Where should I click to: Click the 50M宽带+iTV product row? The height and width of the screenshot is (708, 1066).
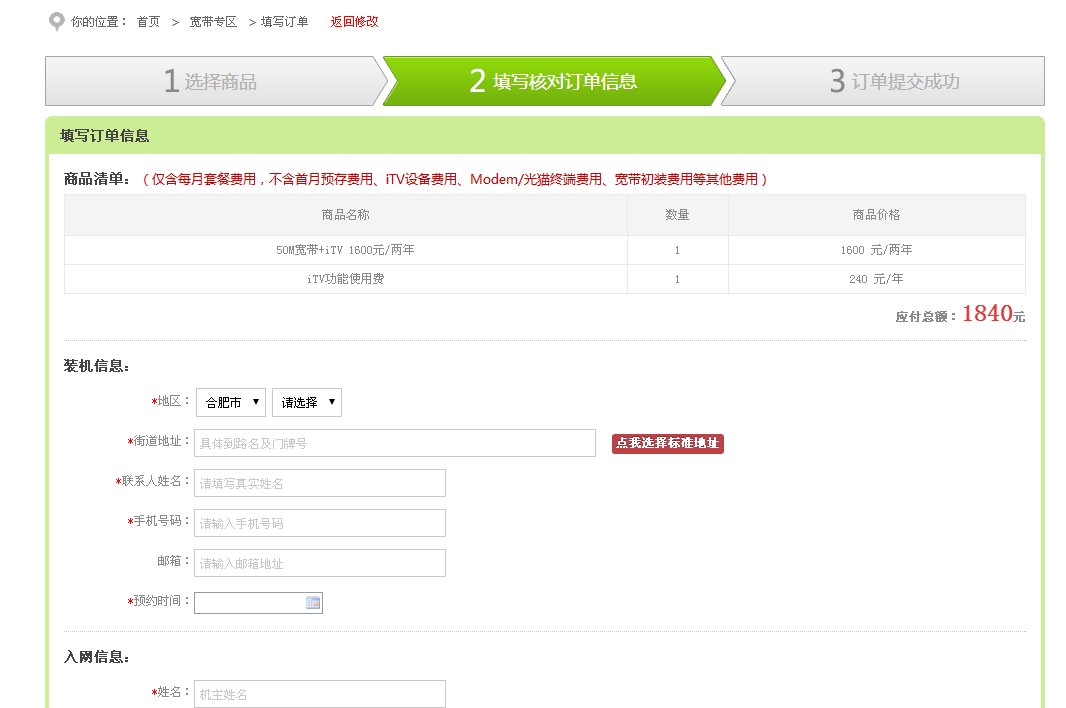pyautogui.click(x=345, y=249)
